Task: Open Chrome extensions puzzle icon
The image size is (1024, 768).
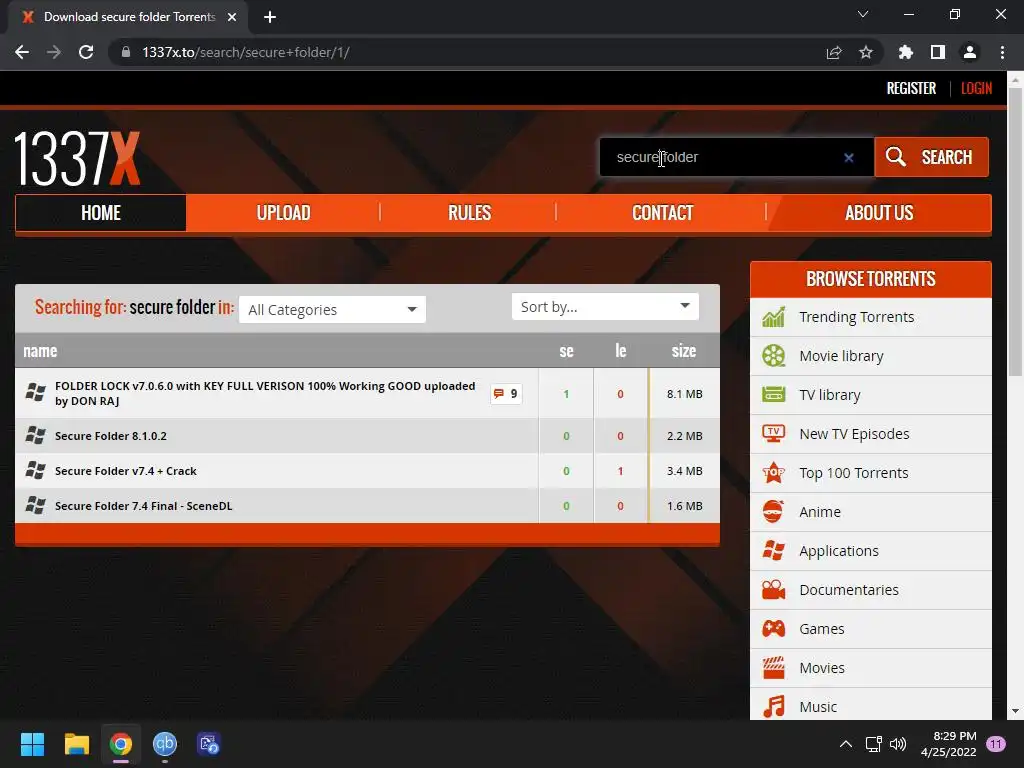Action: pos(906,52)
